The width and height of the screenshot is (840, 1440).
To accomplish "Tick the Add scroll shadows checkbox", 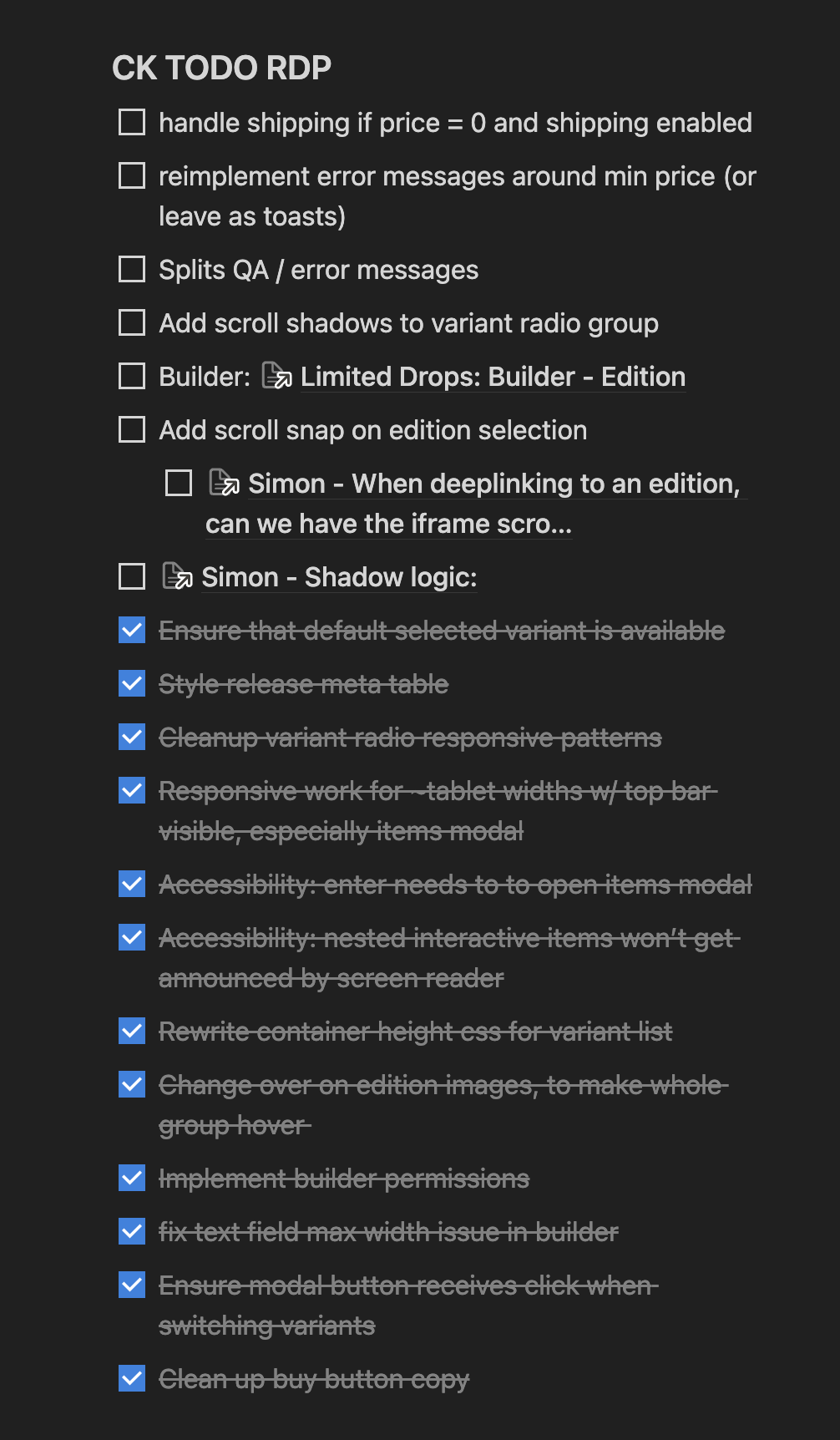I will (132, 323).
